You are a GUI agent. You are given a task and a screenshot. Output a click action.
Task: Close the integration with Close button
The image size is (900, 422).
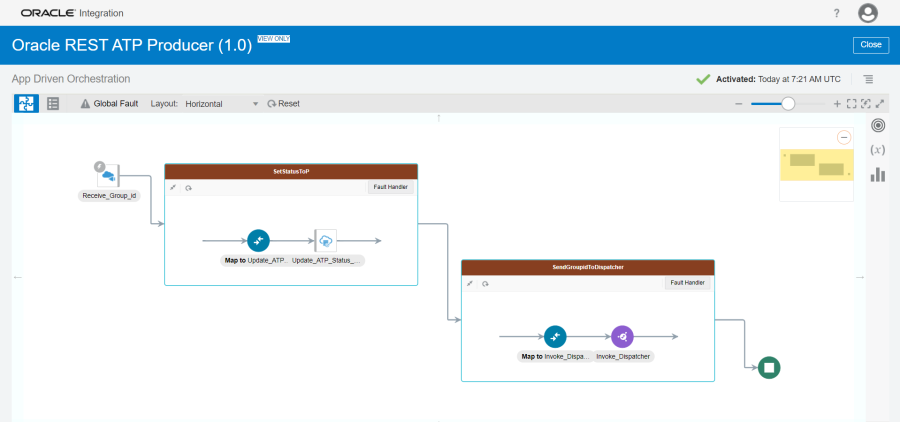tap(871, 45)
